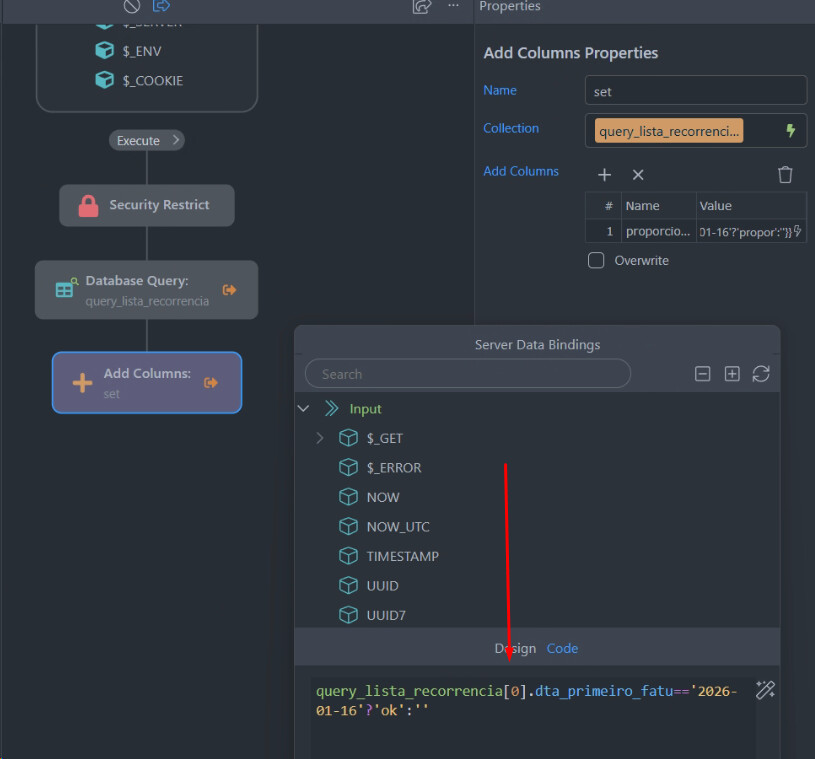Screen dimensions: 815x759
Task: Click the Name input field containing set
Action: click(695, 91)
